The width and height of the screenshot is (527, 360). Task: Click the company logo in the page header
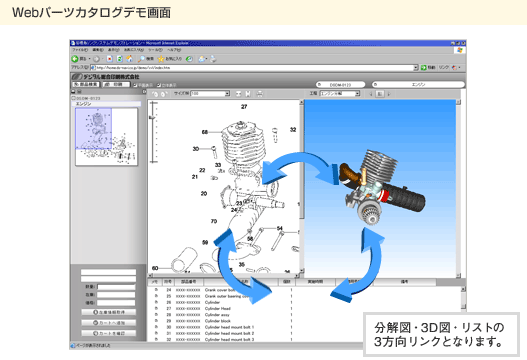(x=77, y=77)
